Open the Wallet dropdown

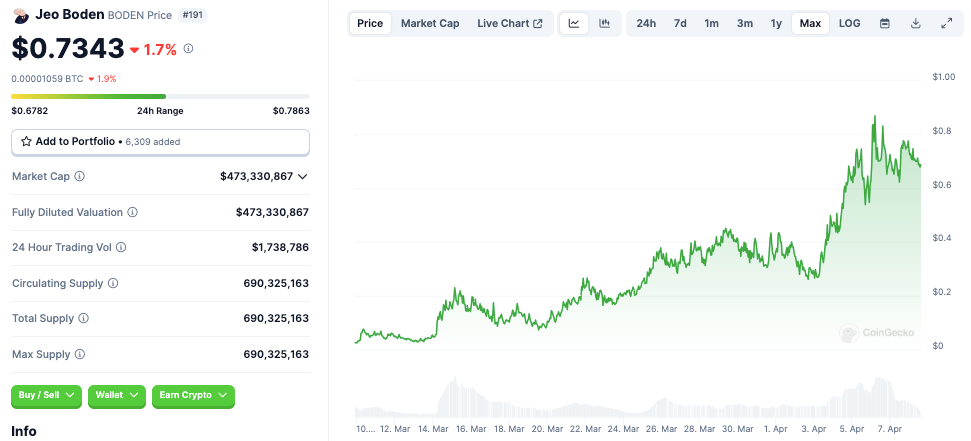point(117,395)
